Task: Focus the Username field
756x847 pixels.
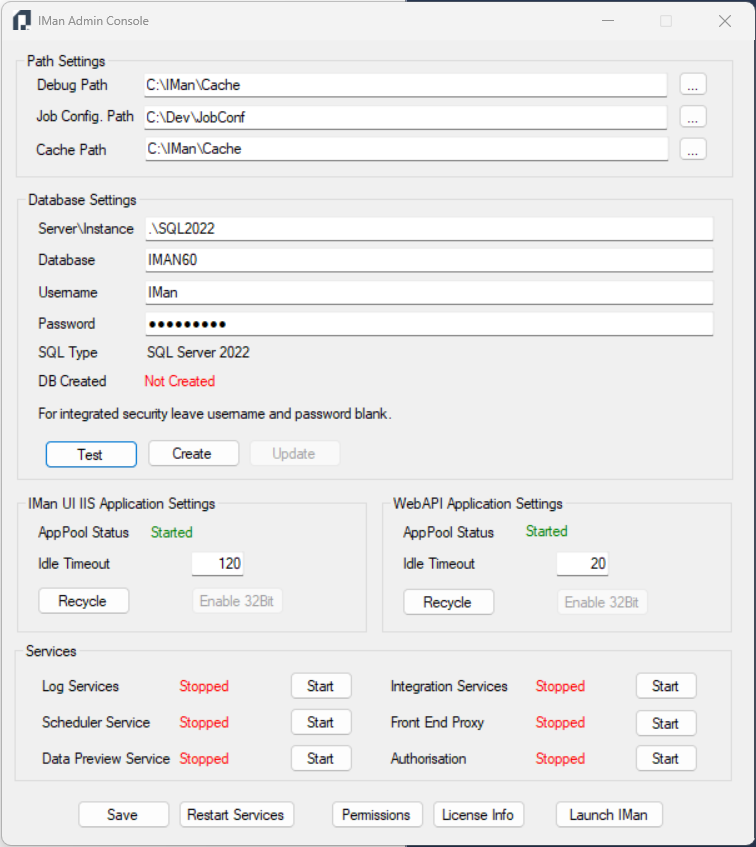Action: [429, 293]
